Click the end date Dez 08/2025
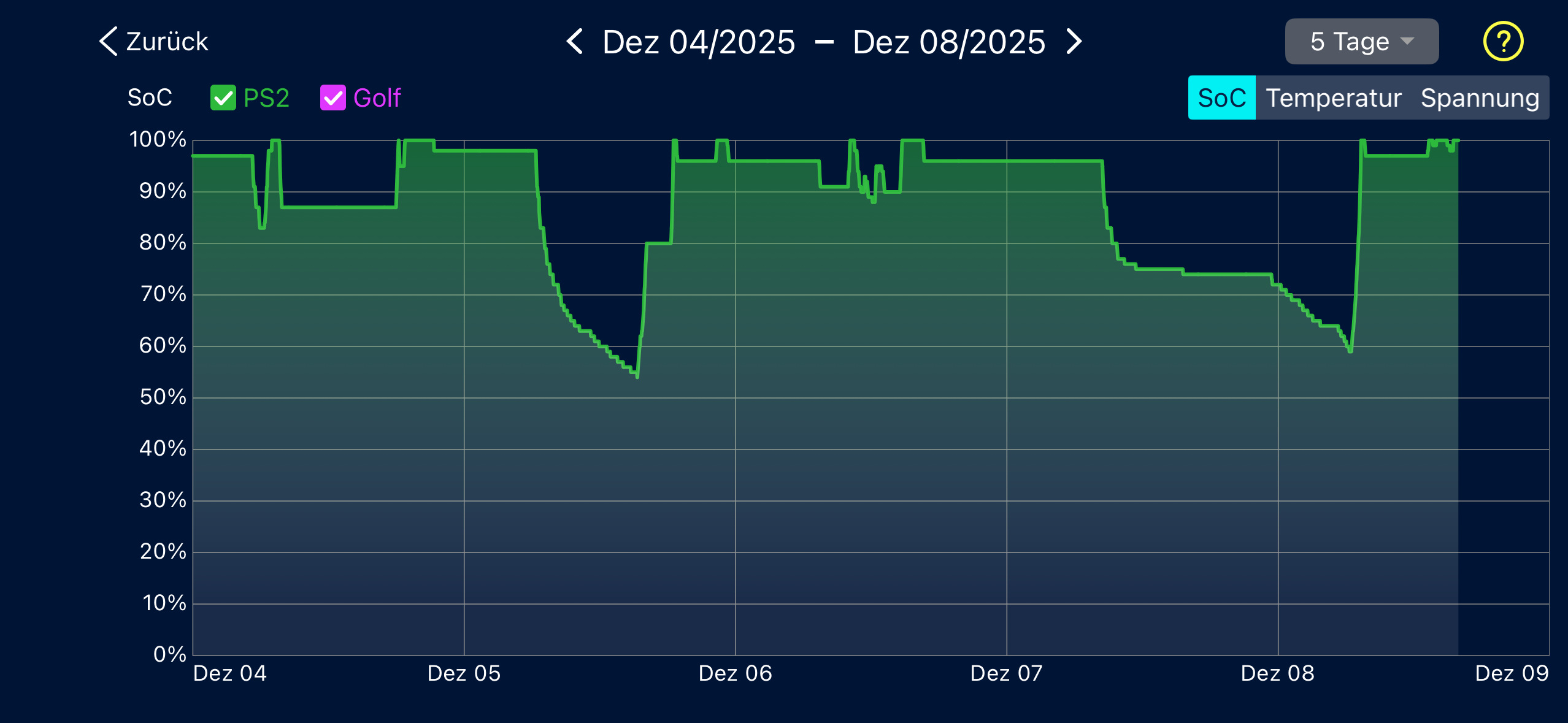The width and height of the screenshot is (1568, 723). [x=948, y=42]
